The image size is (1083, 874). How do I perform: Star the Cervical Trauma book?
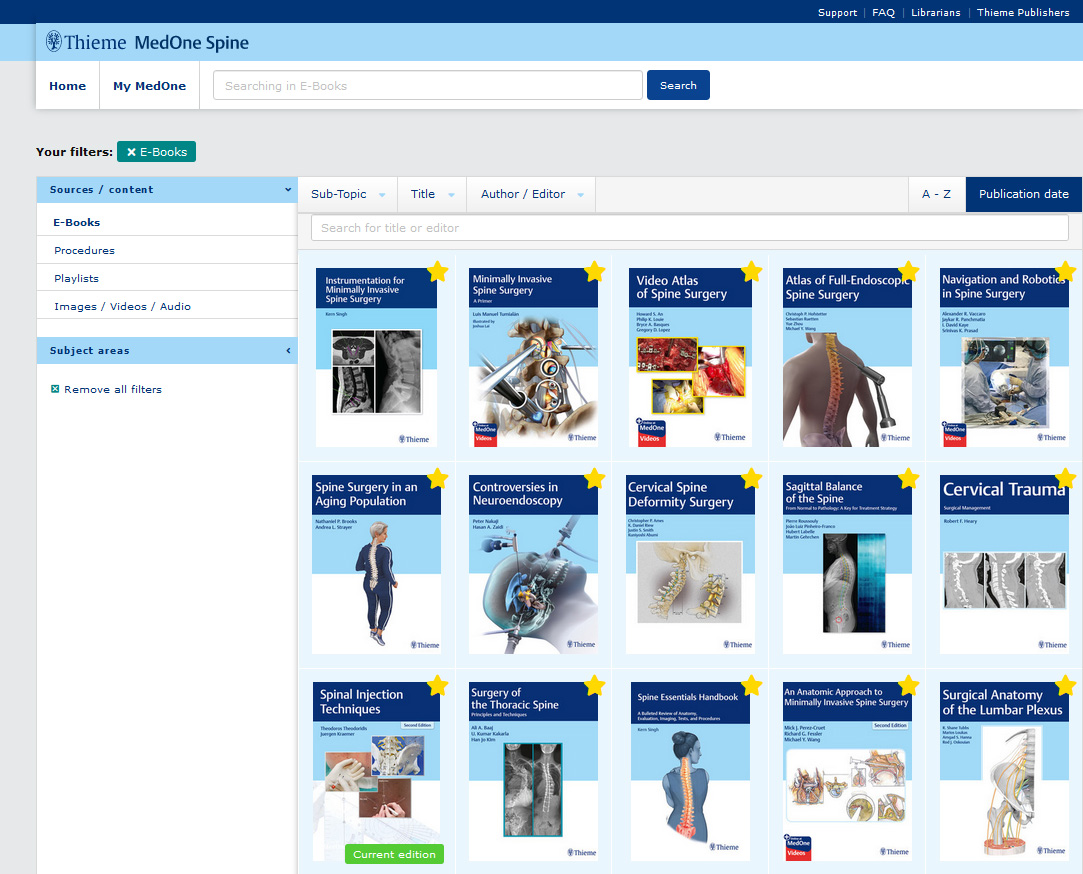[1066, 478]
